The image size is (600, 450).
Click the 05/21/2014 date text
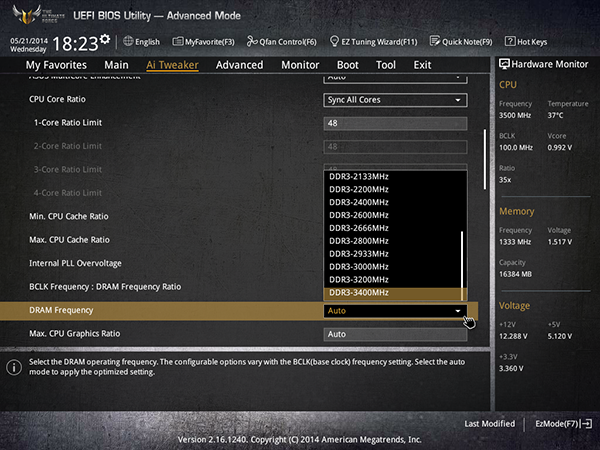(29, 41)
